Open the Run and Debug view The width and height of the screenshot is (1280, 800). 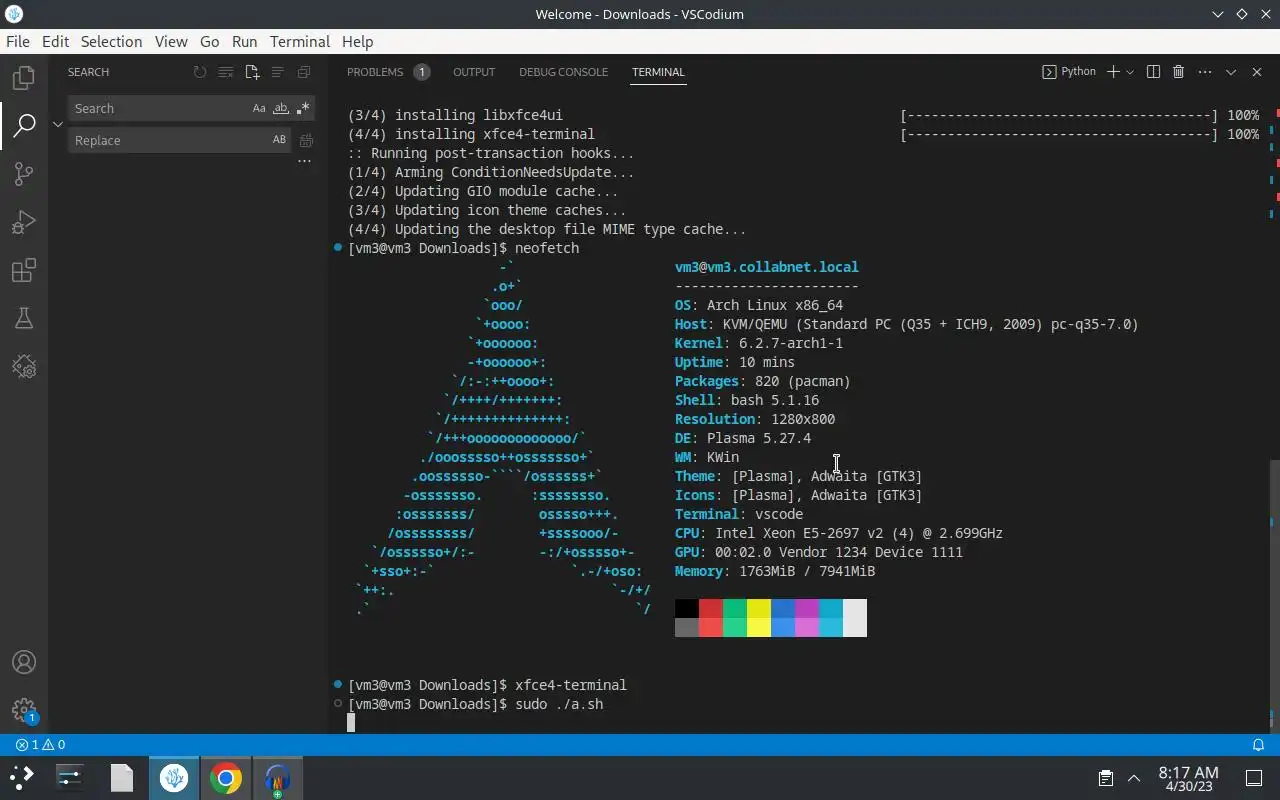pyautogui.click(x=24, y=222)
